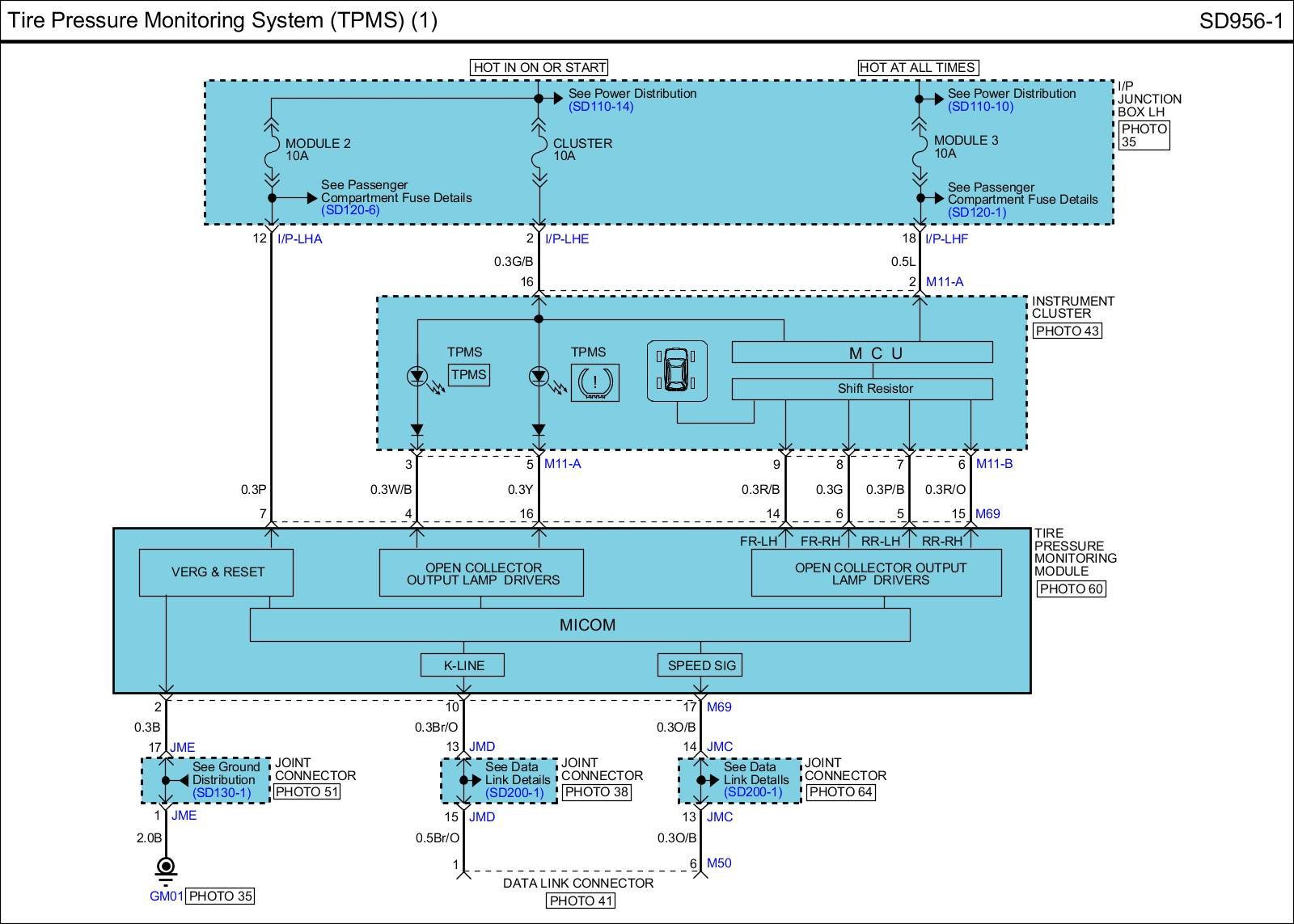Follow the SD120-6 fuse details link
Screen dimensions: 1294x924
[x=350, y=210]
